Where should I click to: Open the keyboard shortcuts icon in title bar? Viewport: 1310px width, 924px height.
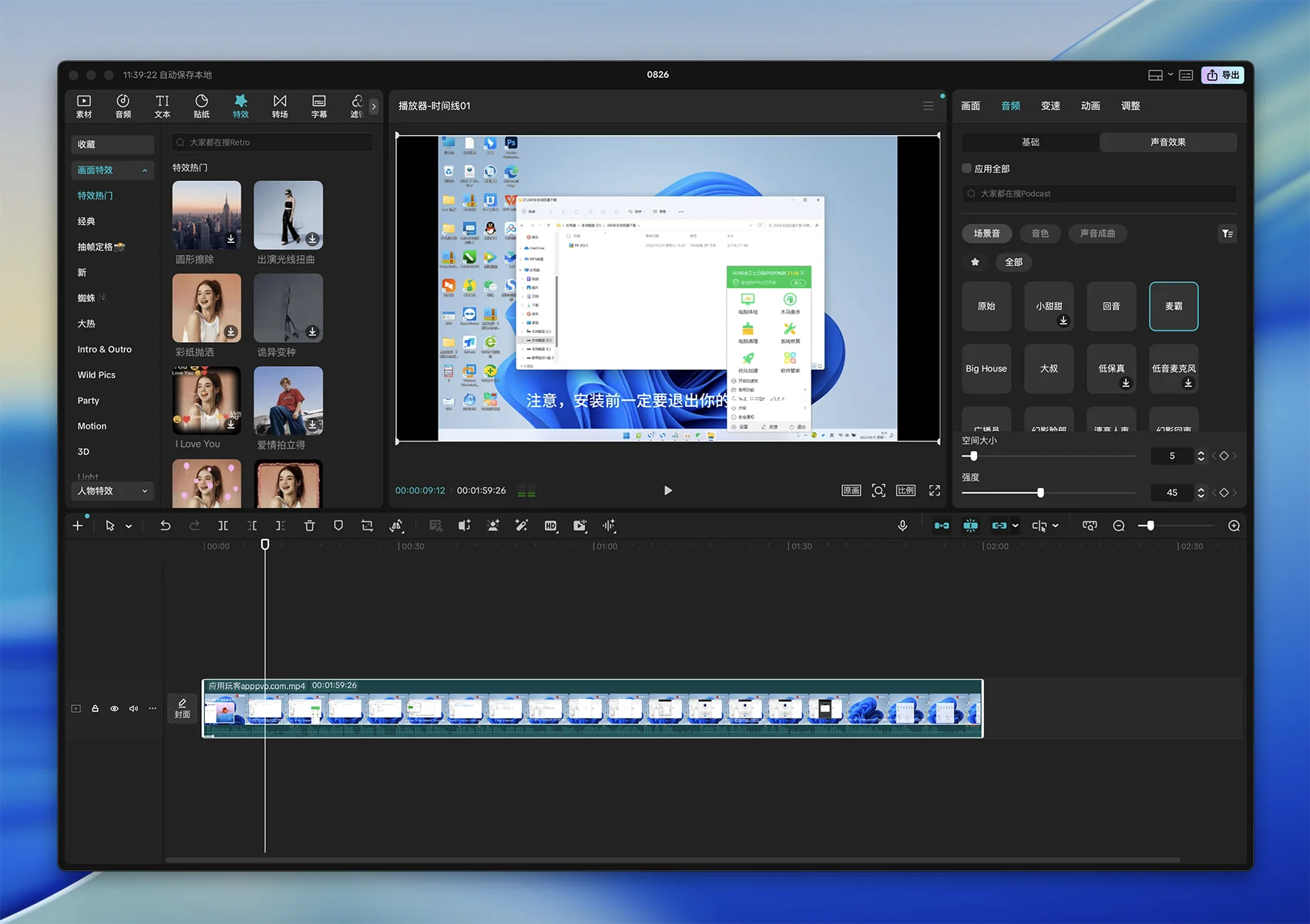(1186, 75)
